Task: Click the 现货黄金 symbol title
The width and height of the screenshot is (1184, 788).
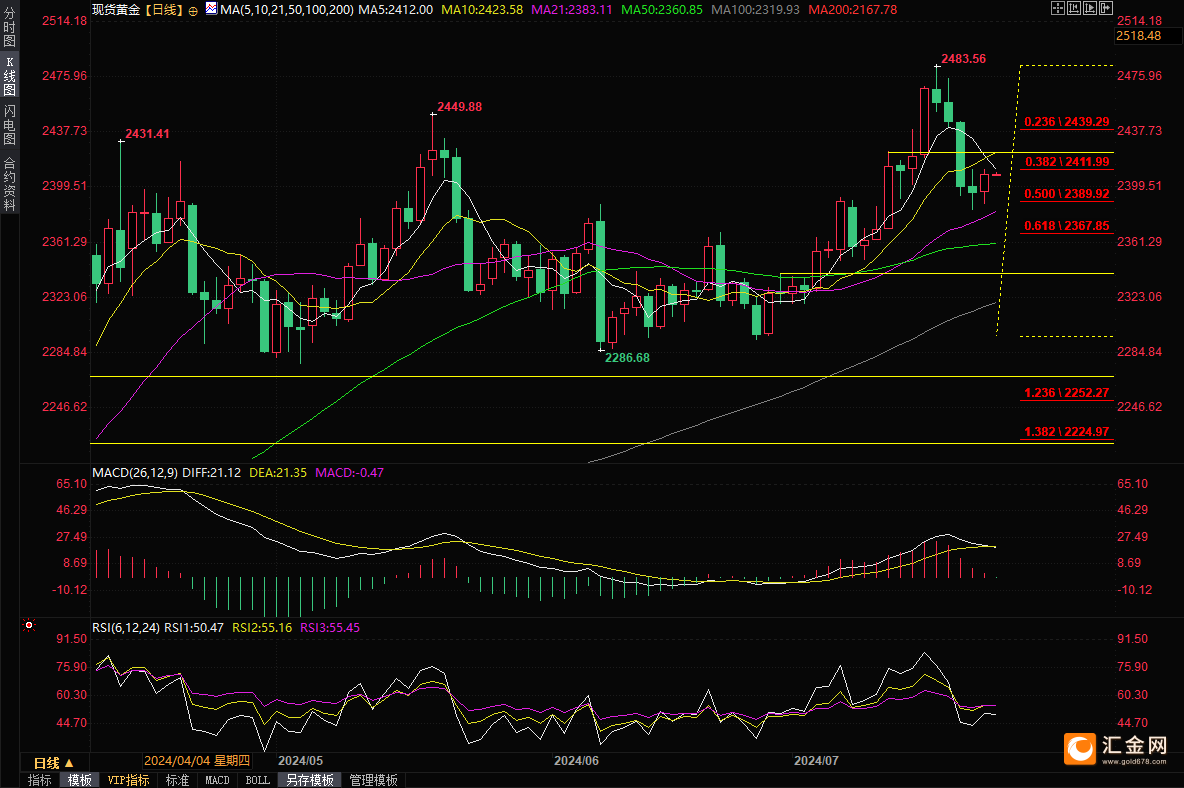Action: 116,10
